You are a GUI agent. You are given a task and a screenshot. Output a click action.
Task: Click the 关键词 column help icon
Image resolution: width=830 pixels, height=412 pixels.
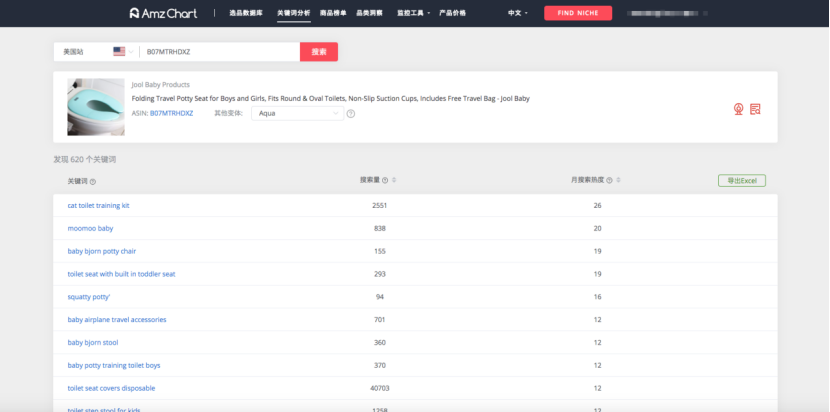[93, 182]
